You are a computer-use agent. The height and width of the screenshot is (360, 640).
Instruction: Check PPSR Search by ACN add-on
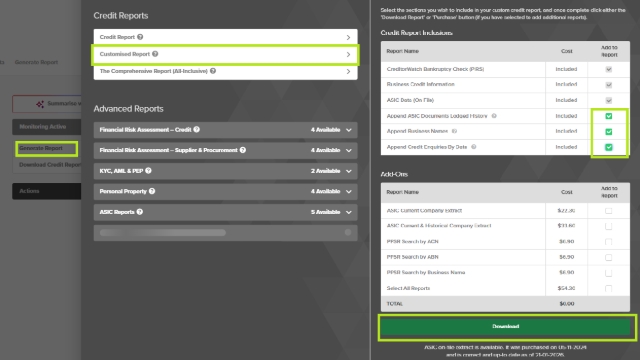(x=609, y=242)
